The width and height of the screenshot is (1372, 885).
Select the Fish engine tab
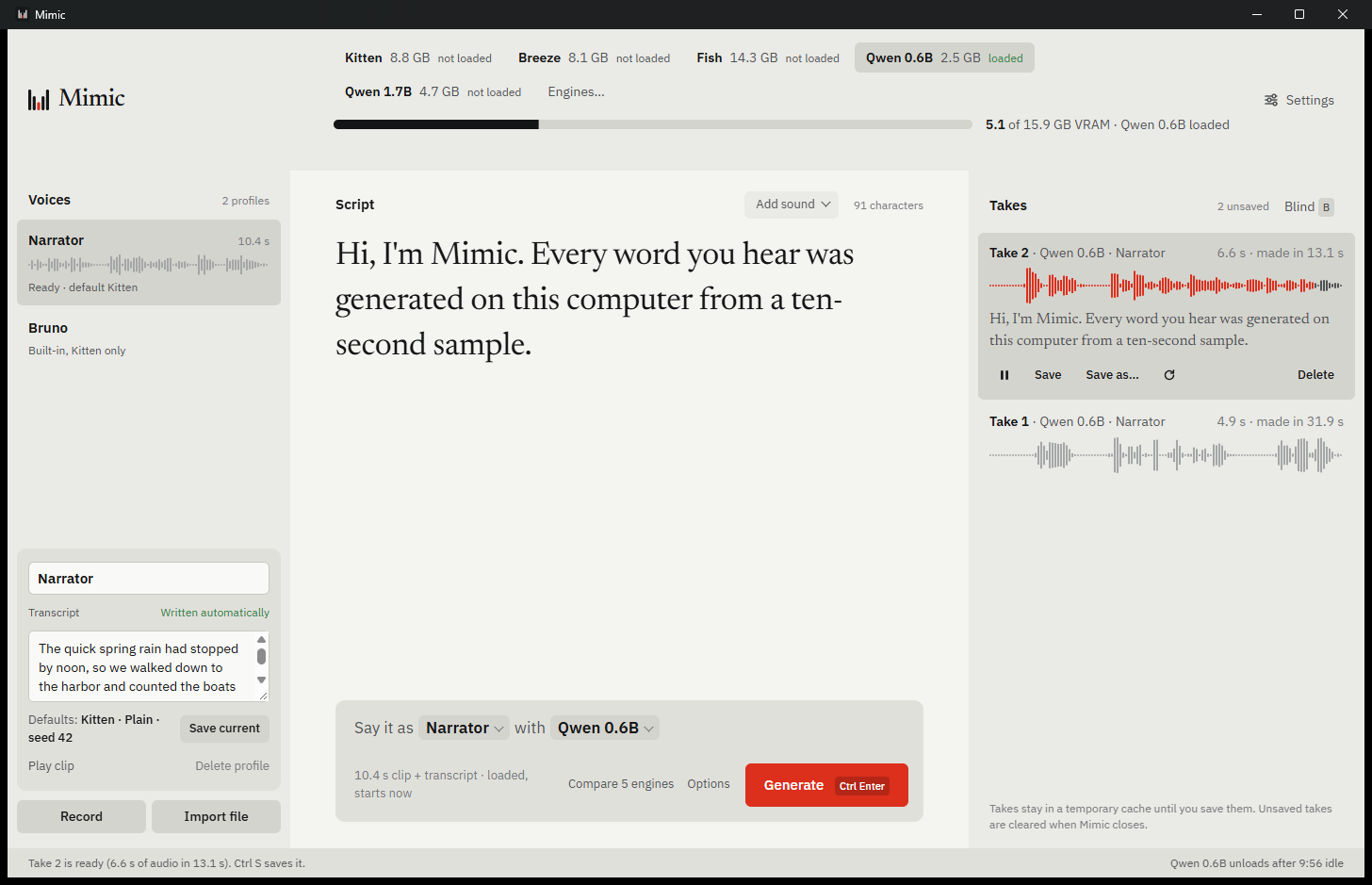coord(768,57)
